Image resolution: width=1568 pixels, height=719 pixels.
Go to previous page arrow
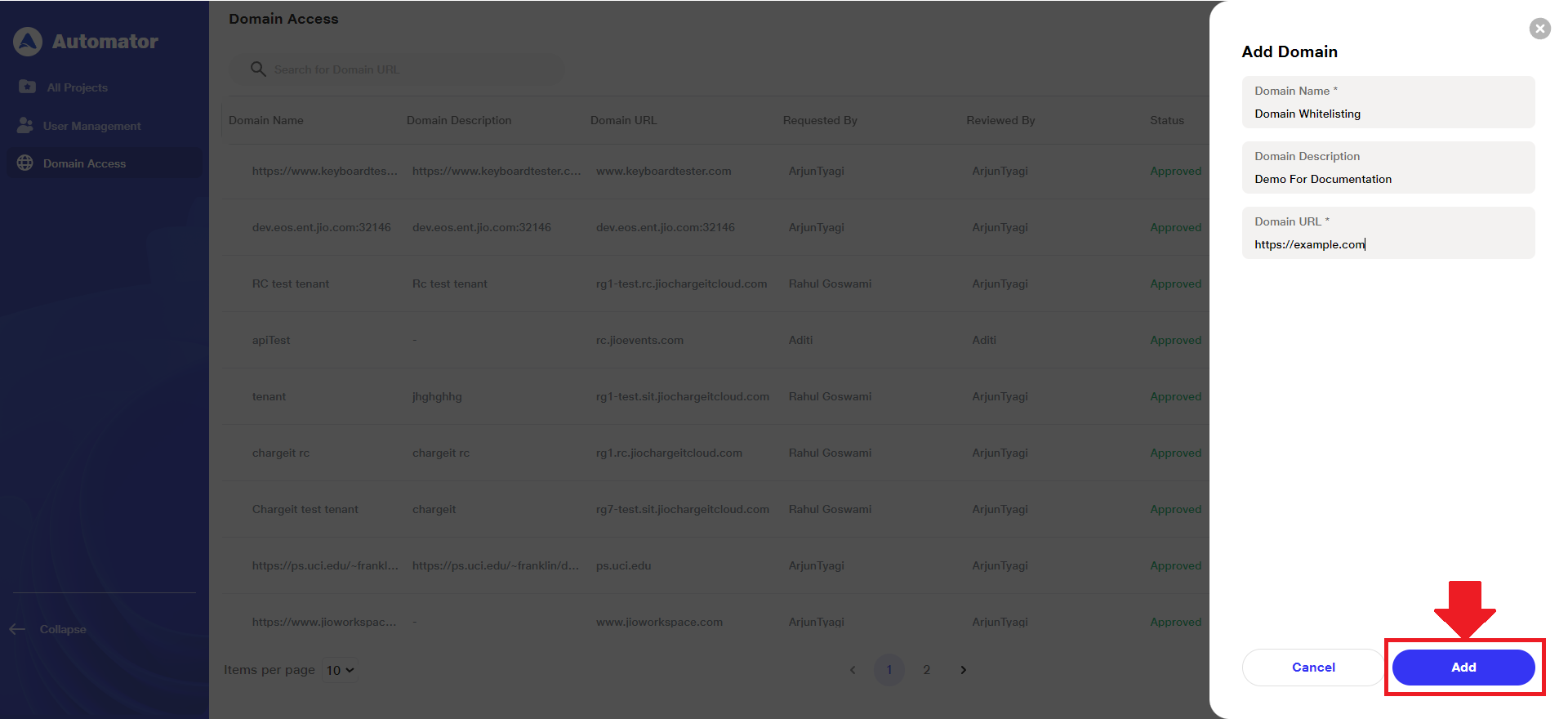point(853,670)
